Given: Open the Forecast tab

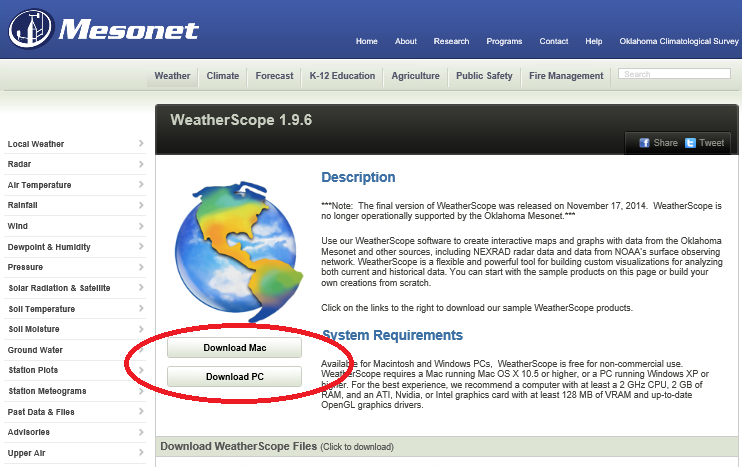Looking at the screenshot, I should coord(275,76).
